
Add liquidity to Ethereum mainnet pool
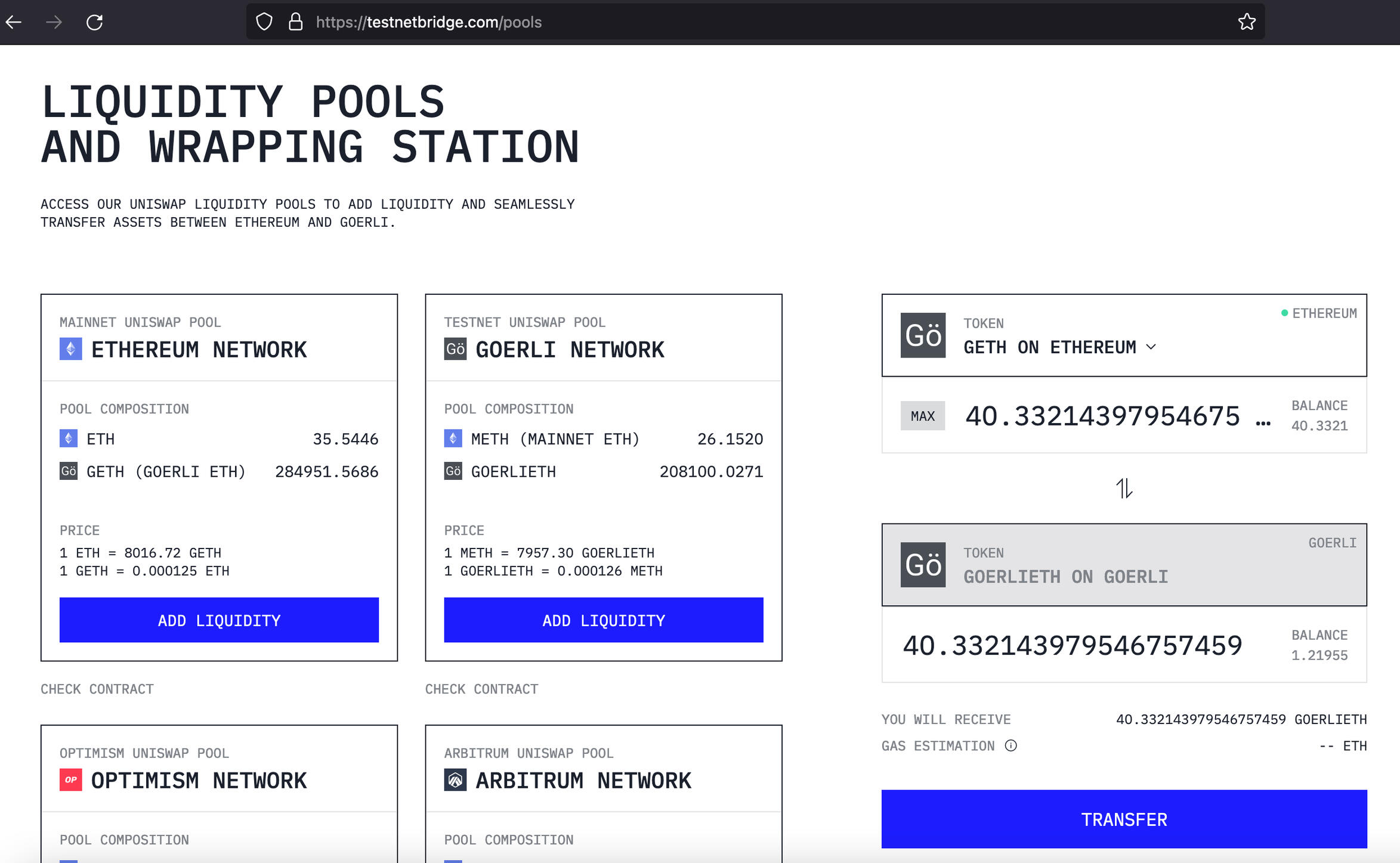tap(219, 620)
